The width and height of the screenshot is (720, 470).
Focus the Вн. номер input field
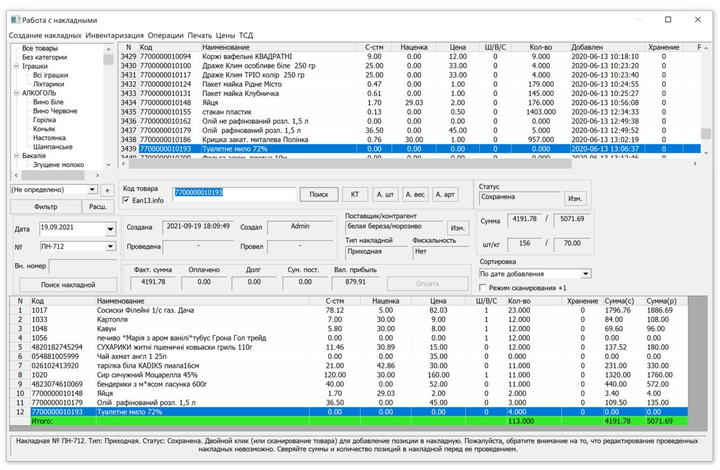[82, 266]
